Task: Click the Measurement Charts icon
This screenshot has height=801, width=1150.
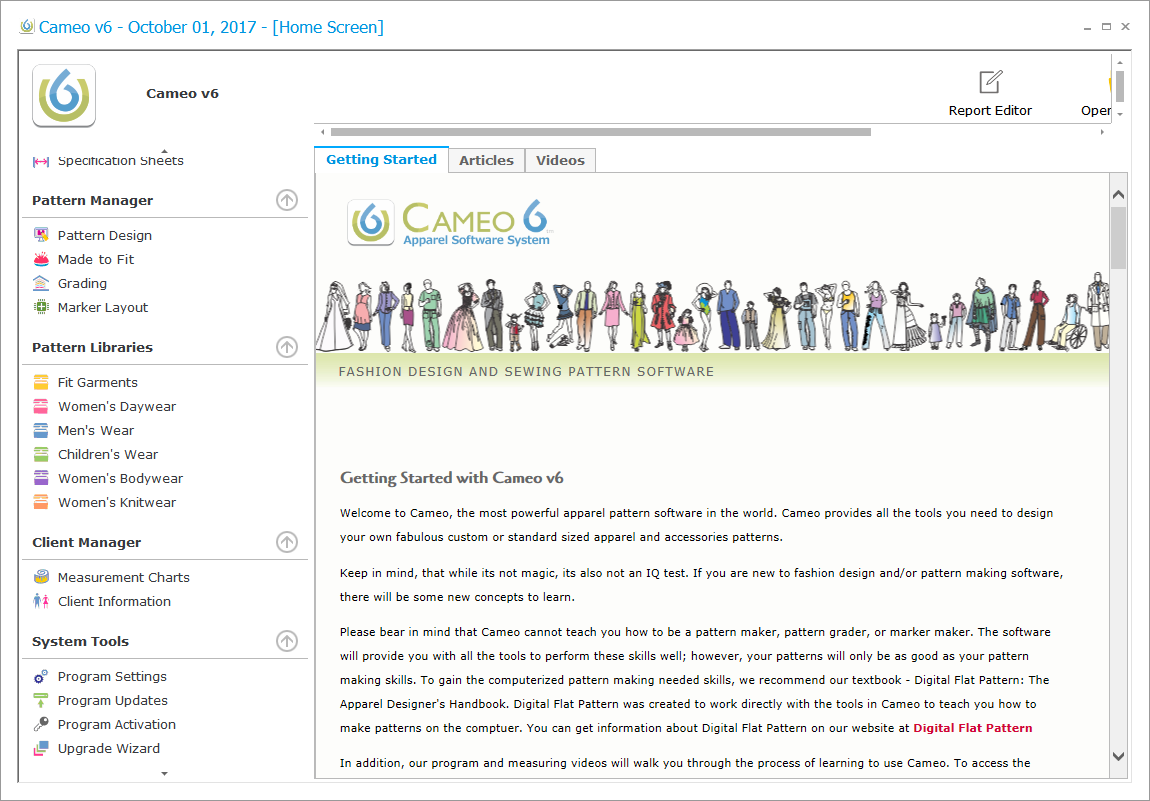Action: click(41, 577)
